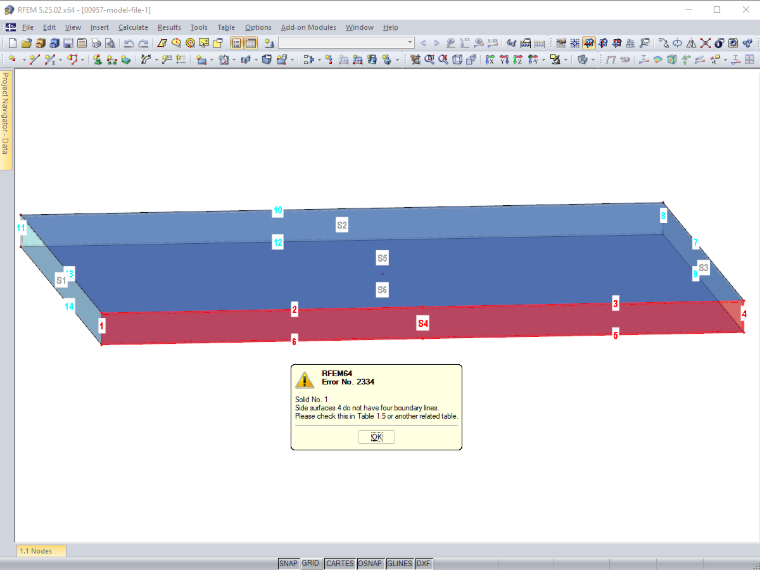Toggle the highlighted numbering display button
The height and width of the screenshot is (570, 760).
(589, 43)
